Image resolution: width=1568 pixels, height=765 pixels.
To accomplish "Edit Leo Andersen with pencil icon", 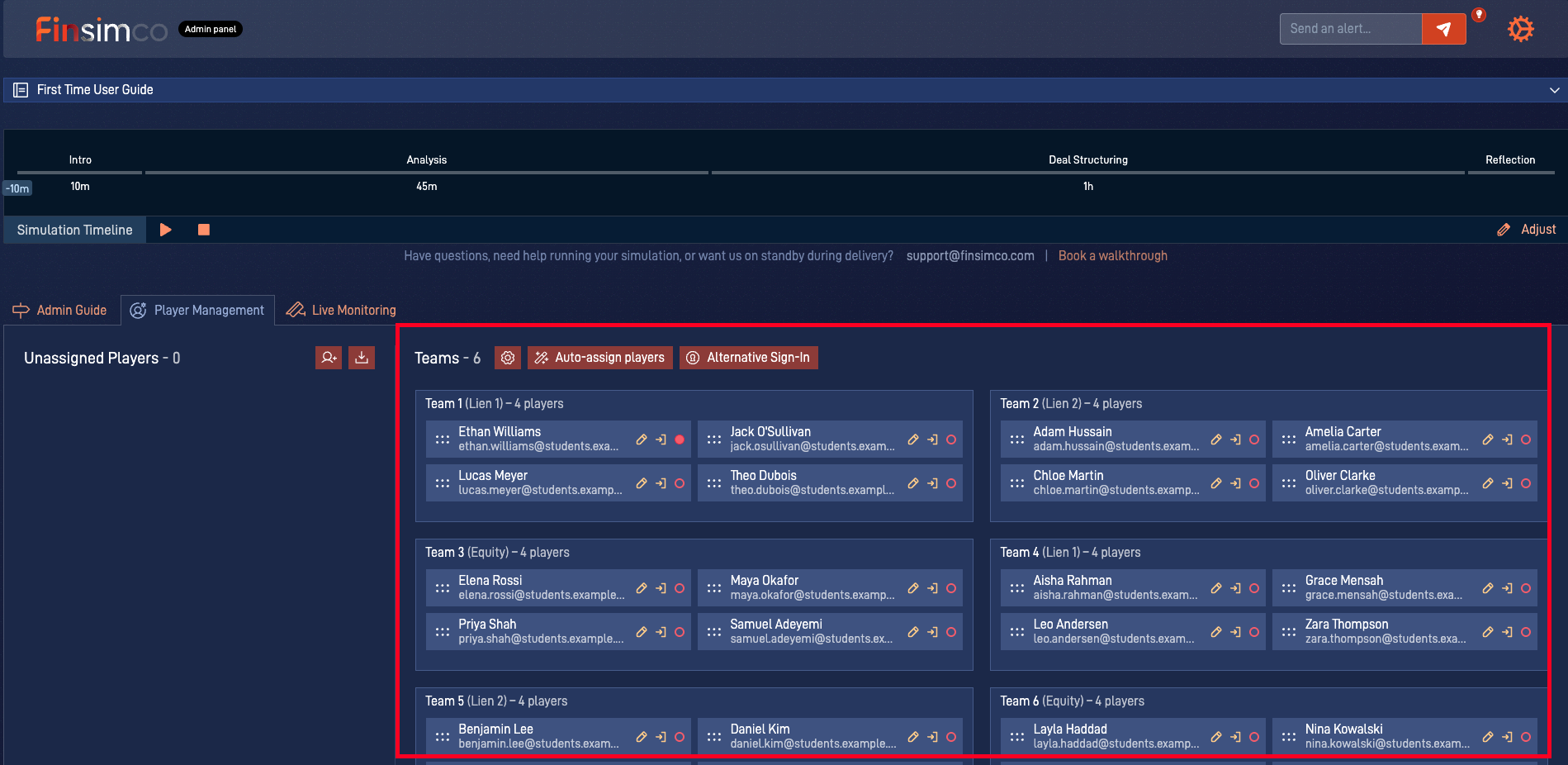I will coord(1216,632).
